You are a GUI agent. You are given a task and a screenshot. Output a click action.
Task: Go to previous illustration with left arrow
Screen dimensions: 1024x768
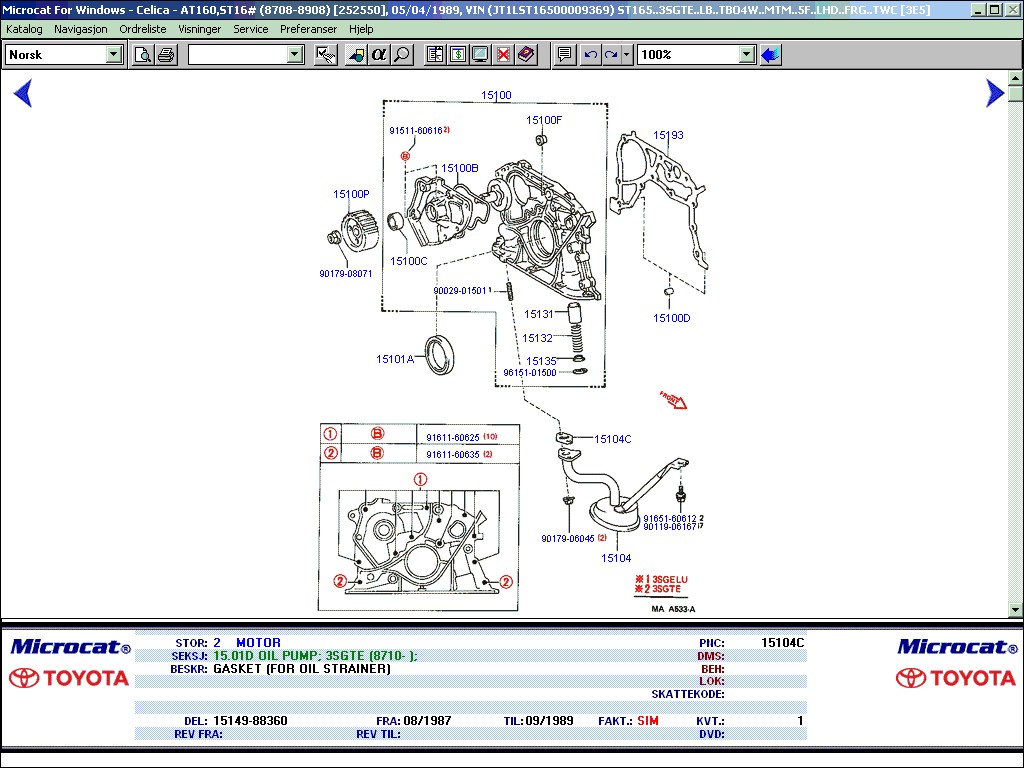click(22, 93)
